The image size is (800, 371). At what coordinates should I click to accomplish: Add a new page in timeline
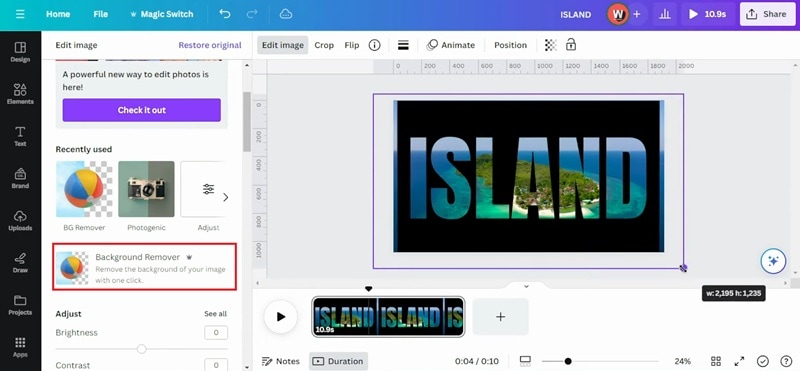[x=501, y=317]
